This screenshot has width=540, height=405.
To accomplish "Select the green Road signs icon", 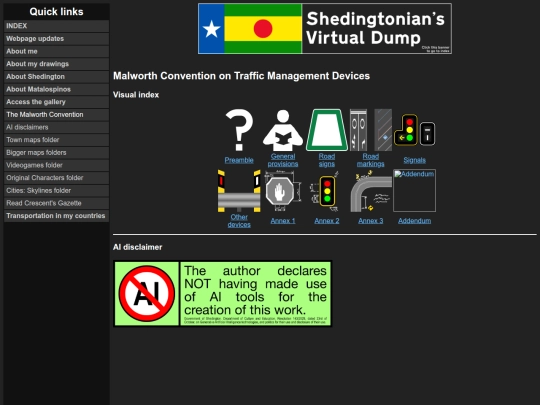I will coord(327,130).
